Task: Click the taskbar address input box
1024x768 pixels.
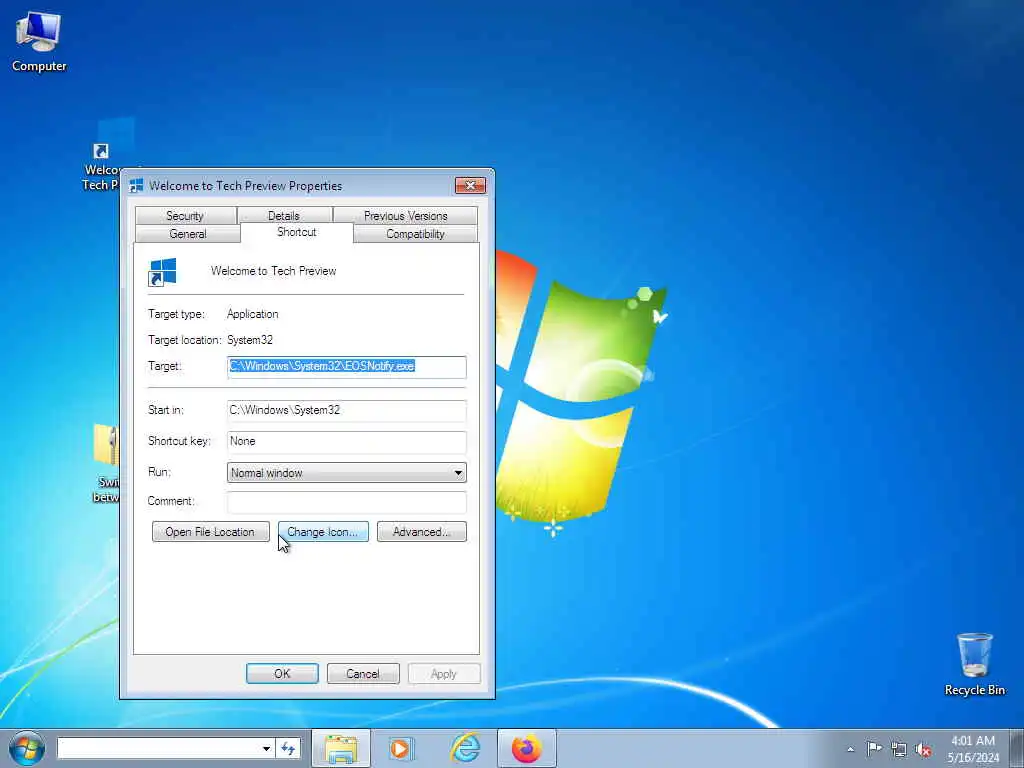Action: point(158,748)
